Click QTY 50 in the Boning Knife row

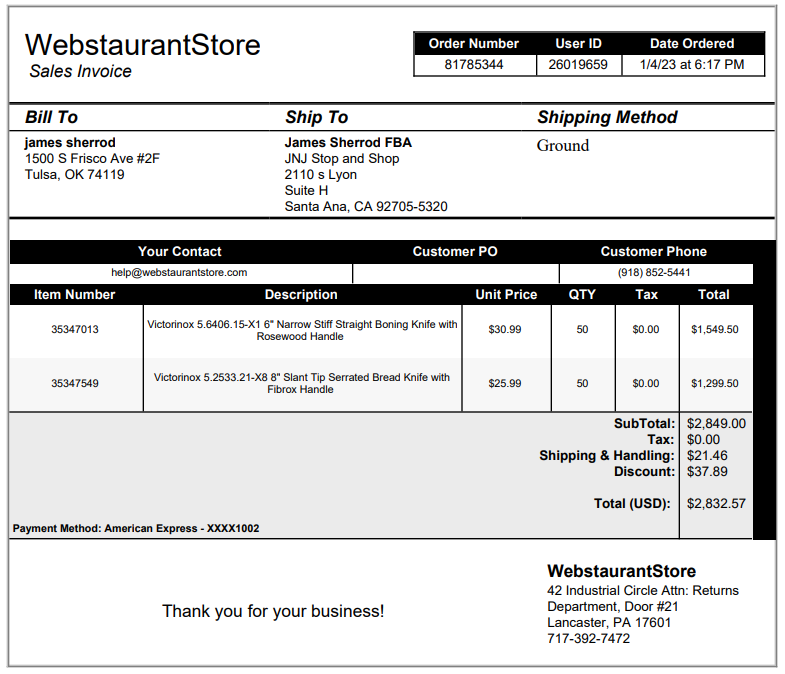tap(582, 329)
